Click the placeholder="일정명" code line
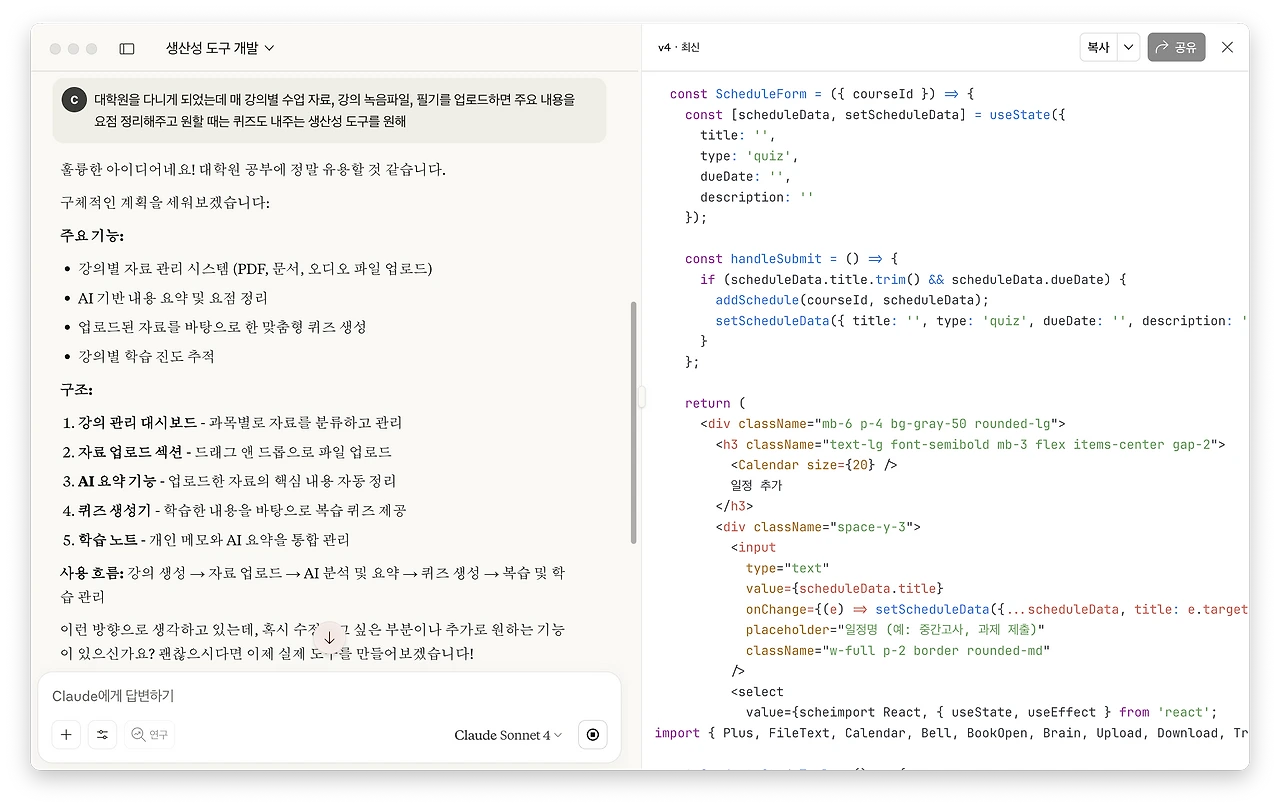This screenshot has width=1280, height=808. 895,630
